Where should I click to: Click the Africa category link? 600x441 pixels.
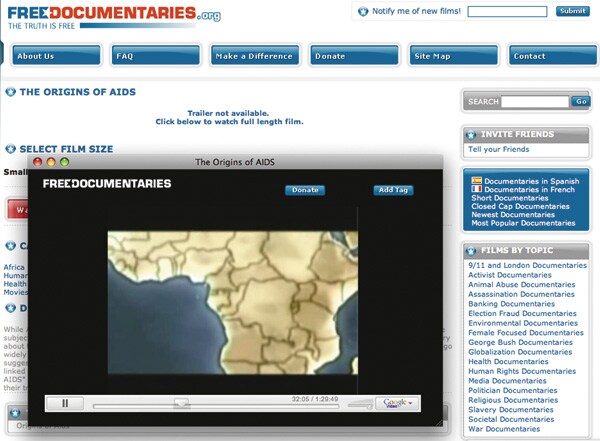point(14,267)
